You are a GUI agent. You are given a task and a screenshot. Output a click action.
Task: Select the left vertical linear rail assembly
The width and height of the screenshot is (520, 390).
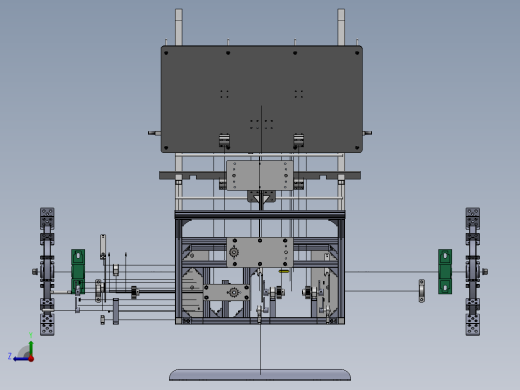[x=47, y=271]
